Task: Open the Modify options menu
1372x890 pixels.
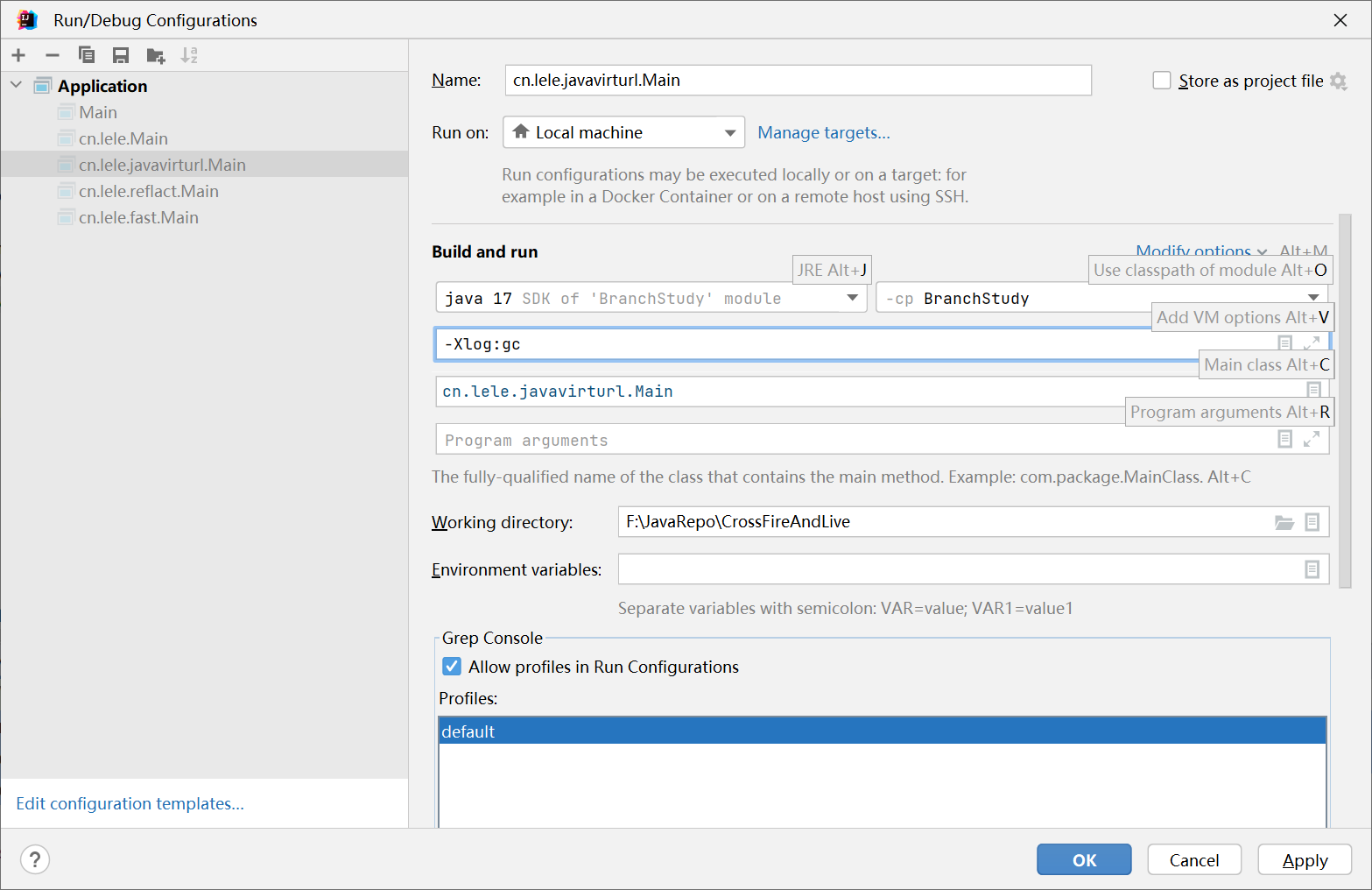Action: pyautogui.click(x=1201, y=251)
